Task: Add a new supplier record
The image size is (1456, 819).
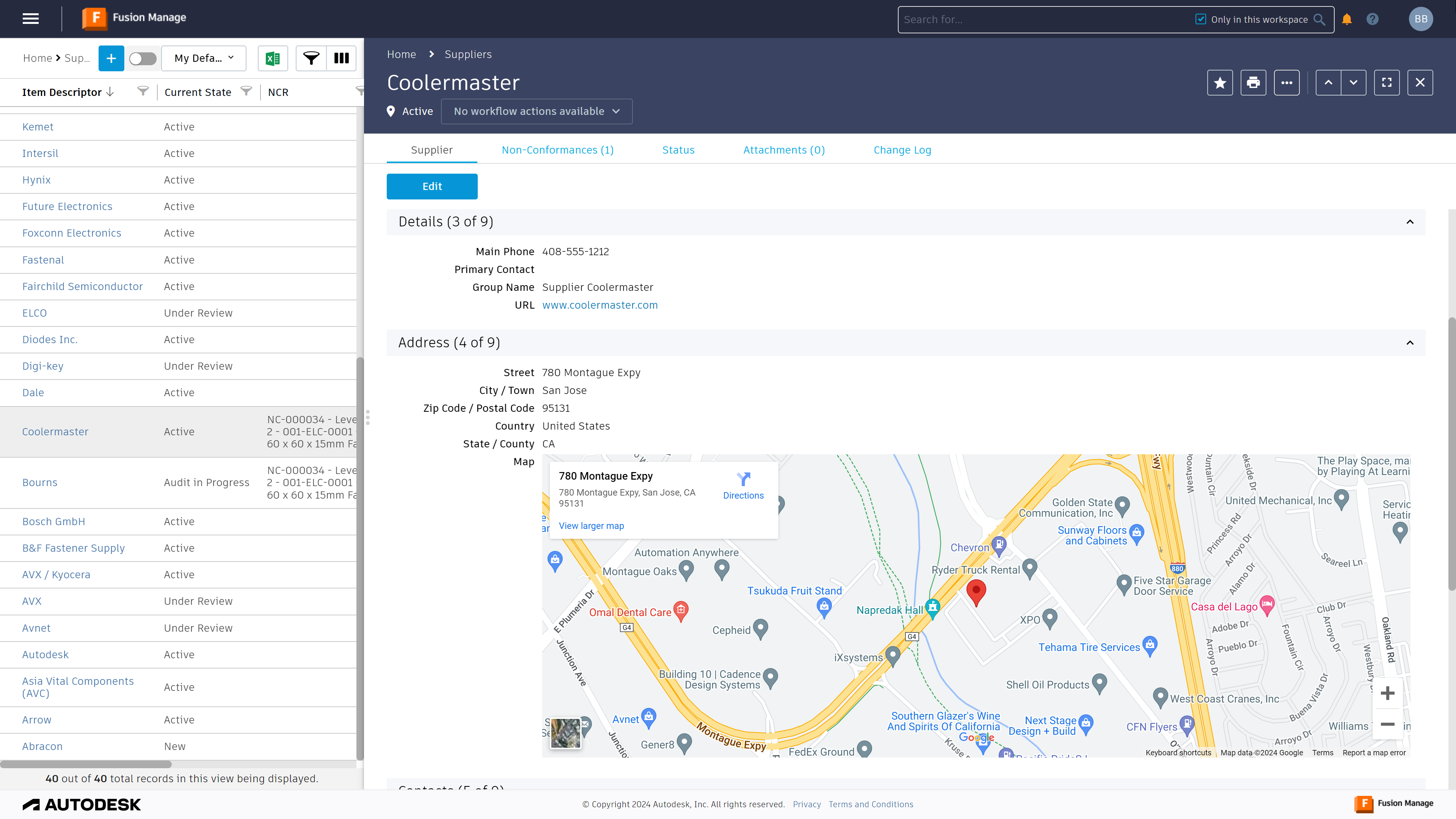Action: [111, 58]
